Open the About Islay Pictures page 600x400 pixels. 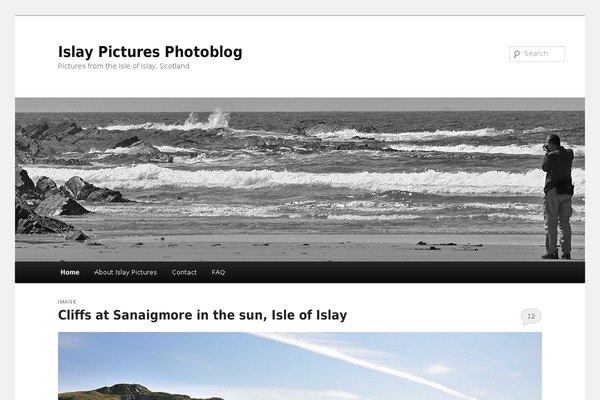126,272
